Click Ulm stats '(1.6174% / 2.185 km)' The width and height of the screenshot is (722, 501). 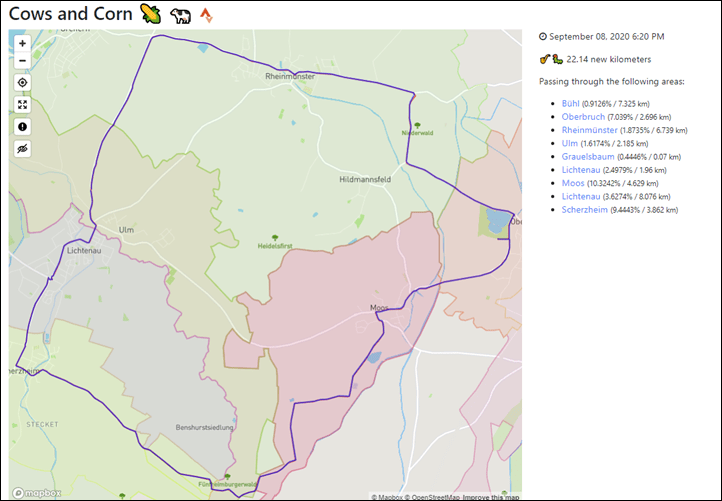click(x=614, y=144)
